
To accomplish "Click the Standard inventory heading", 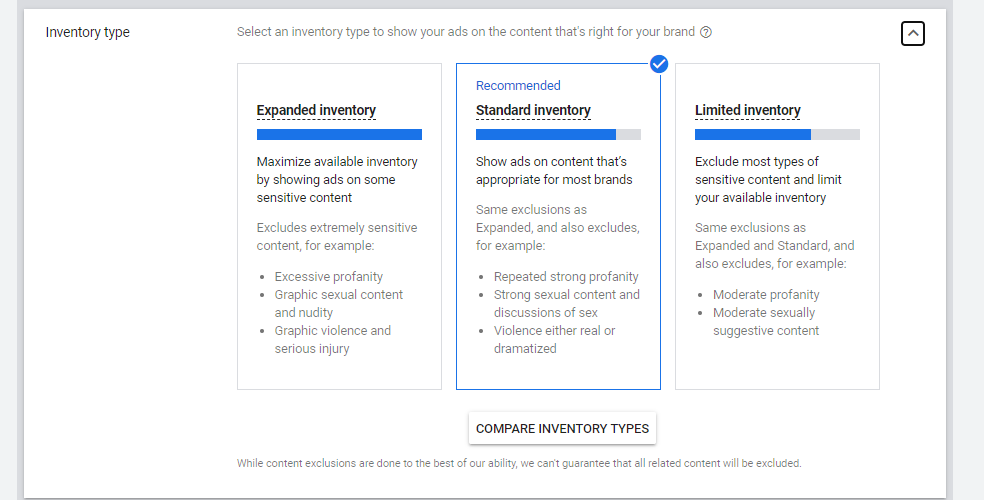I will 533,110.
